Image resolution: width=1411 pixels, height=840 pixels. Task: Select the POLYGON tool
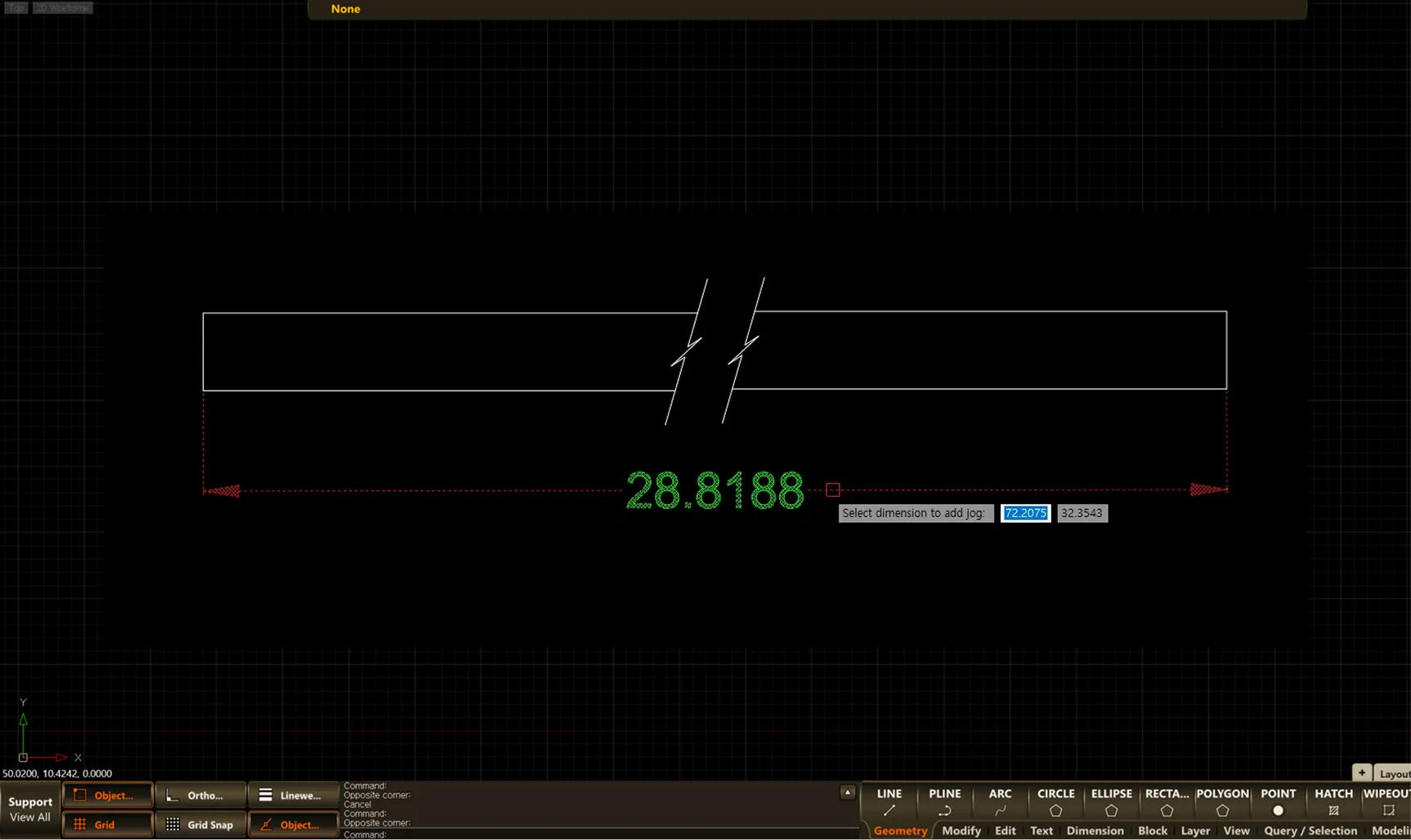[x=1222, y=802]
